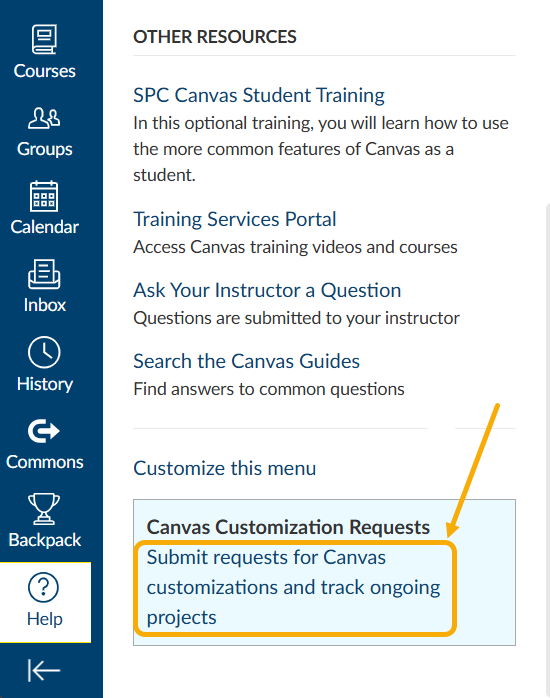Click Ask Your Instructor a Question

pyautogui.click(x=267, y=290)
